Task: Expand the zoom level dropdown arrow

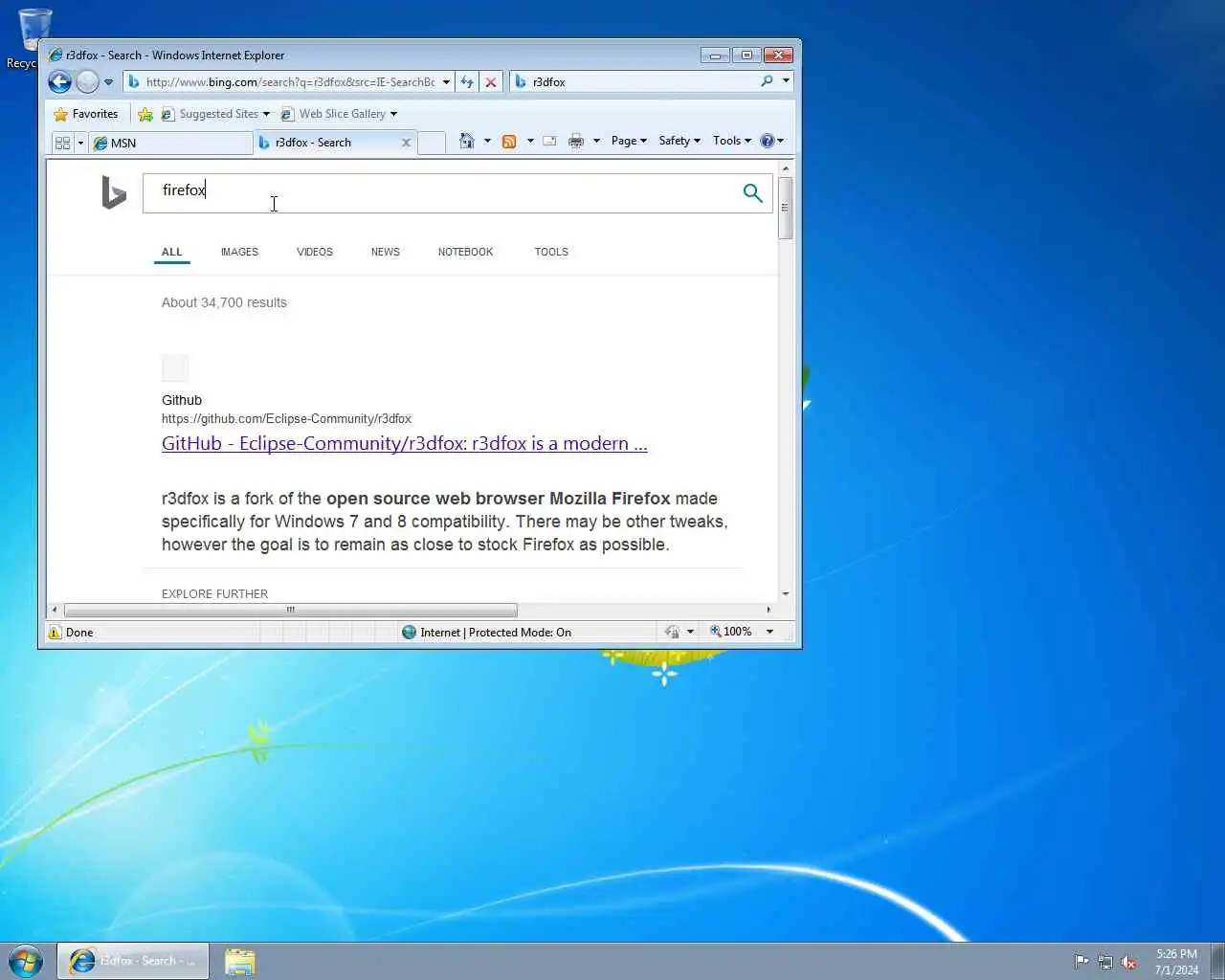Action: coord(769,632)
